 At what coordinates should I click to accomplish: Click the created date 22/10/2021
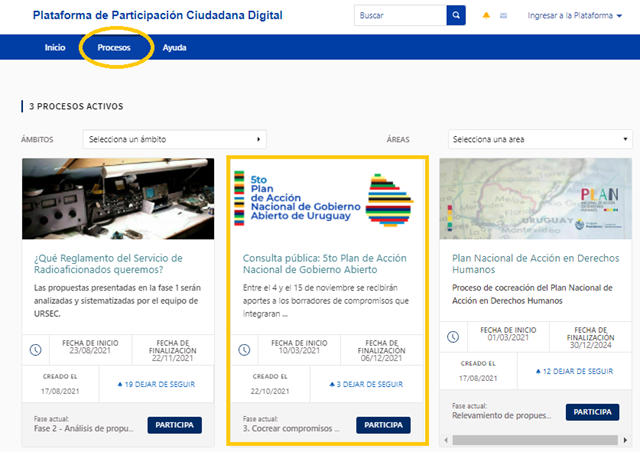(270, 391)
